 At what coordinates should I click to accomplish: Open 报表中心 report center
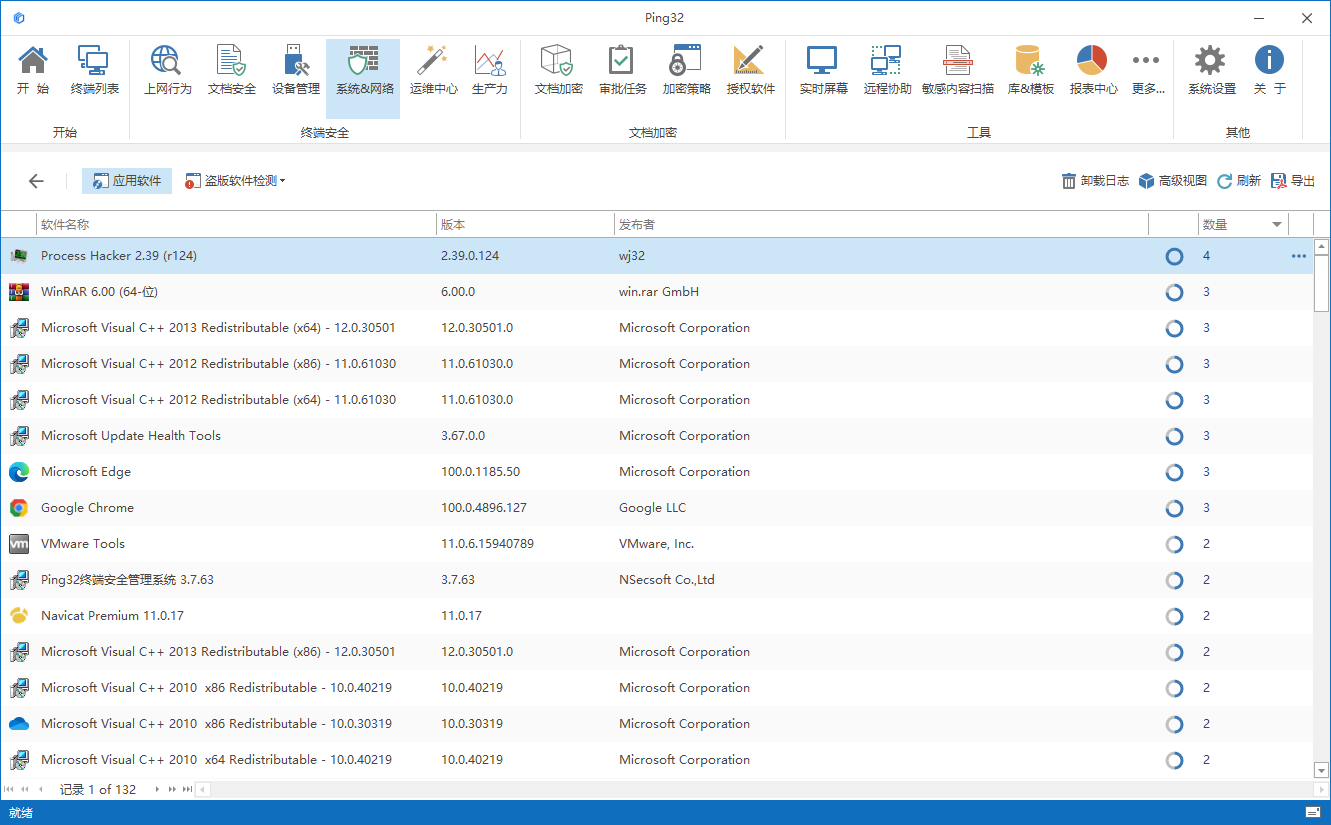click(1093, 71)
